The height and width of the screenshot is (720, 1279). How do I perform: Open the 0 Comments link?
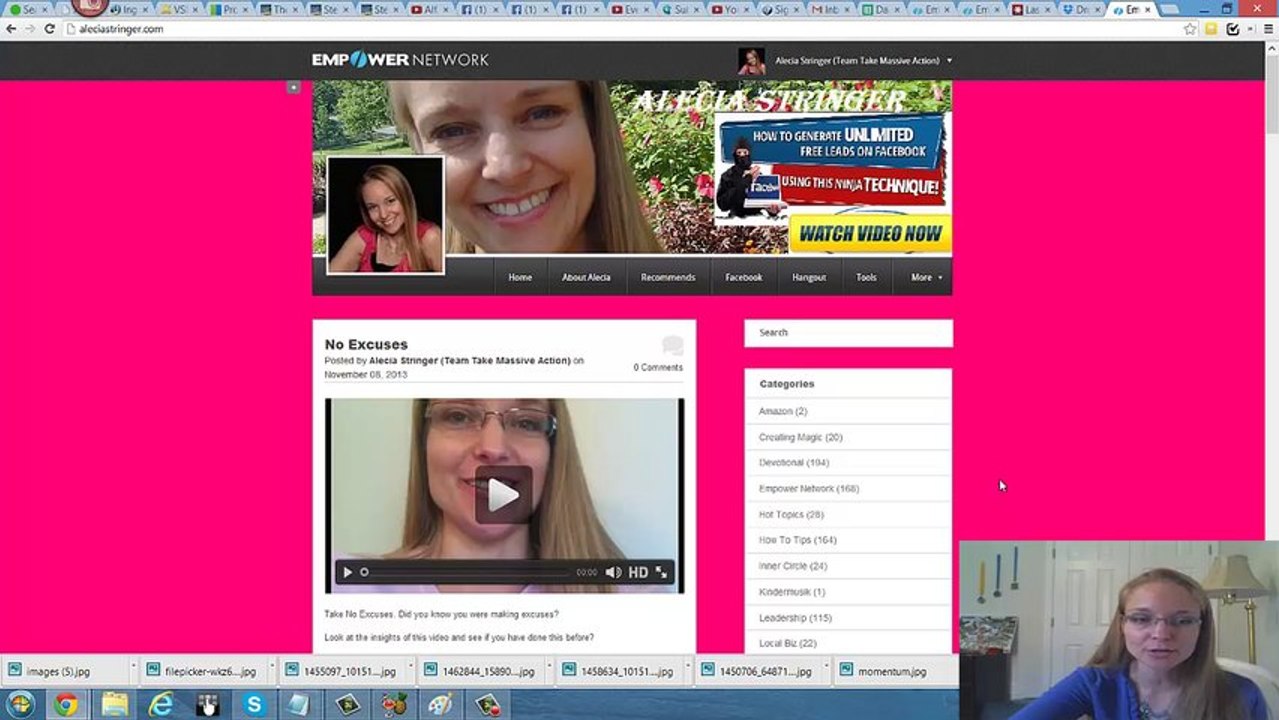point(658,367)
